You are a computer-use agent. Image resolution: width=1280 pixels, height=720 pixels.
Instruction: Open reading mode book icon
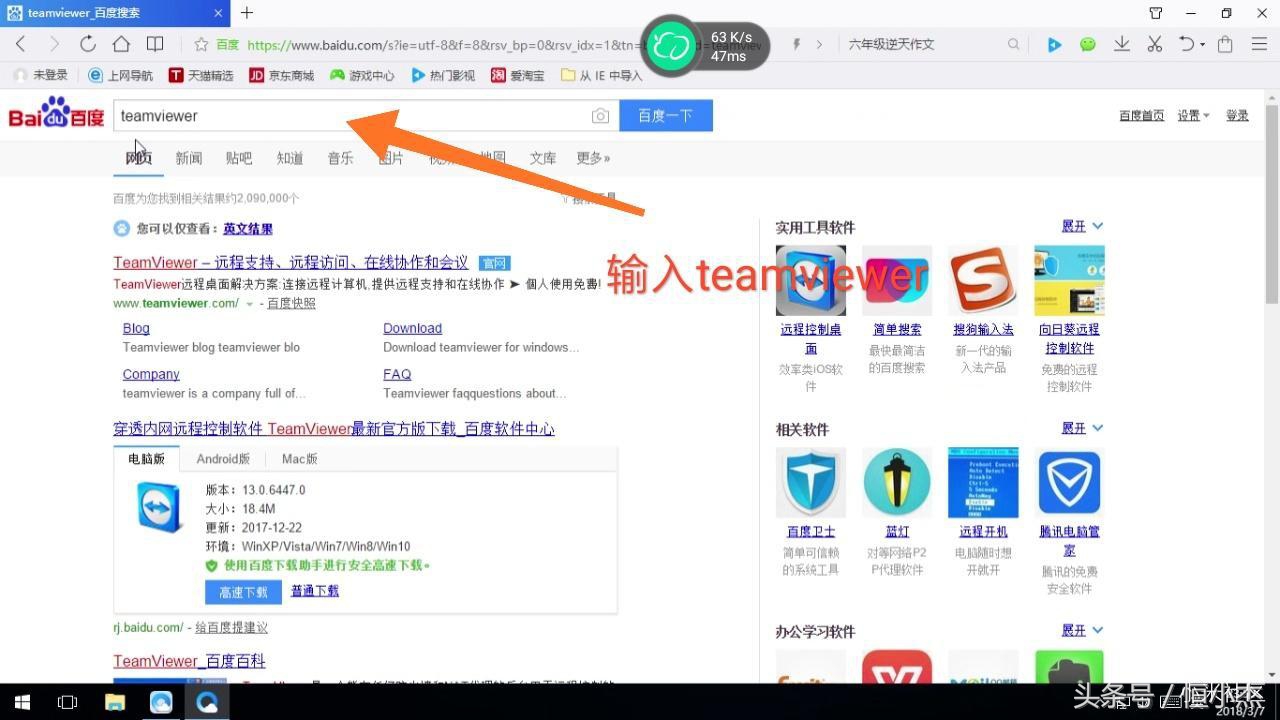point(155,44)
